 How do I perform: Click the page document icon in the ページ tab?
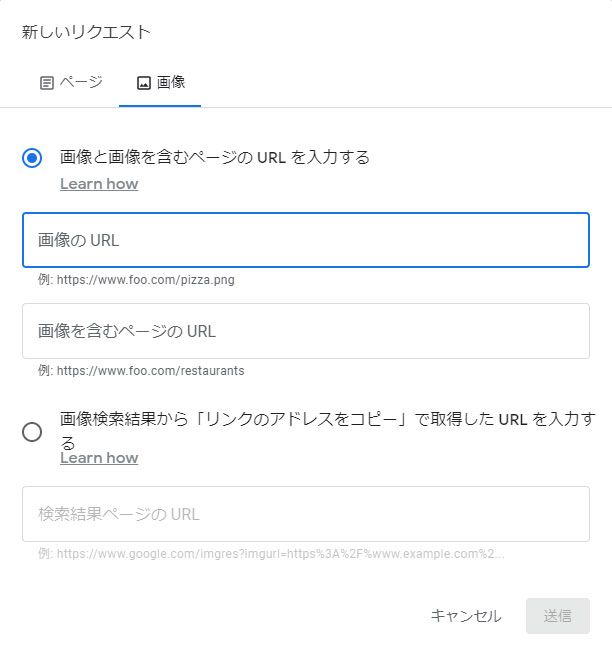46,83
